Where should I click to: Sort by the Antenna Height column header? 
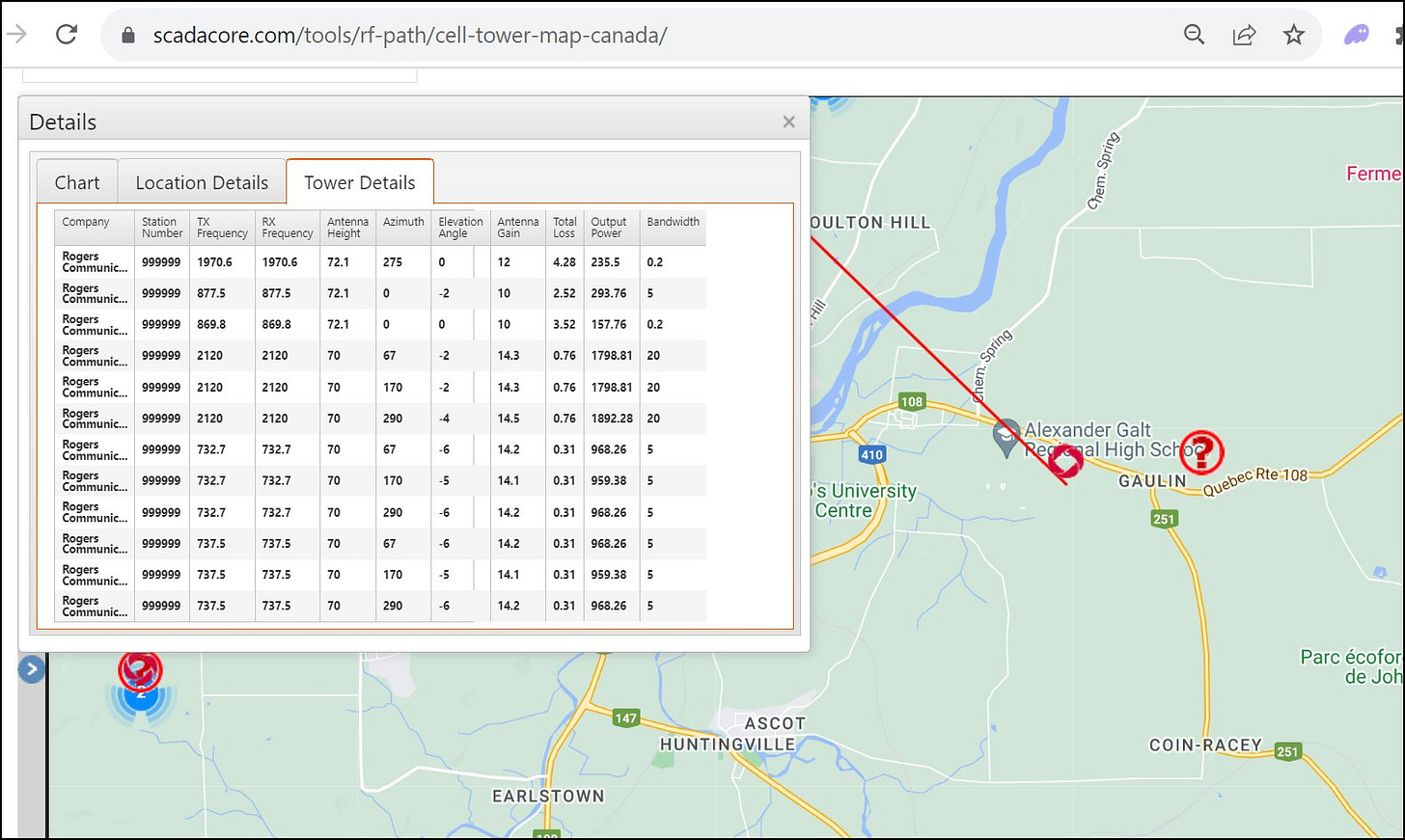pos(347,228)
